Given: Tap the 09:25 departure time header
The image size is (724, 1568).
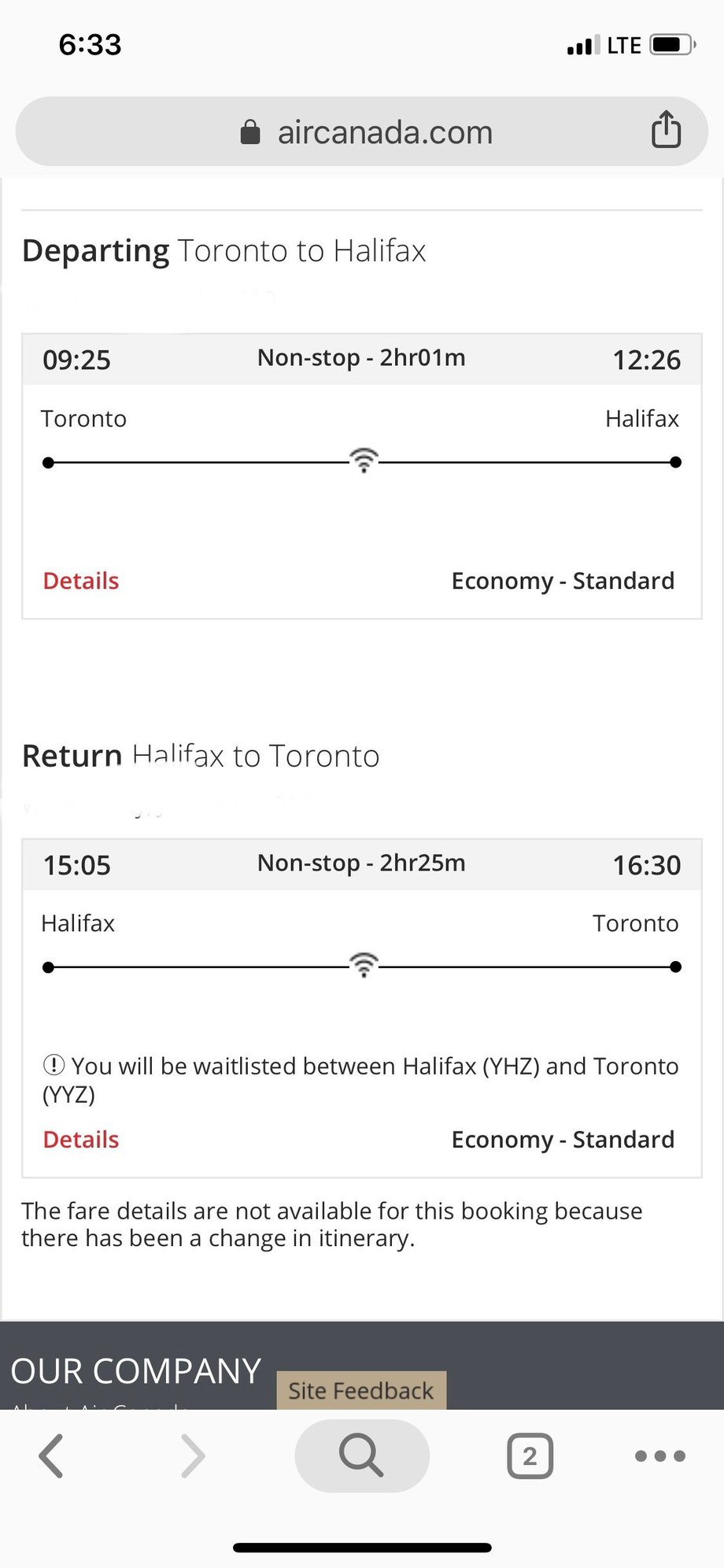Looking at the screenshot, I should tap(77, 361).
